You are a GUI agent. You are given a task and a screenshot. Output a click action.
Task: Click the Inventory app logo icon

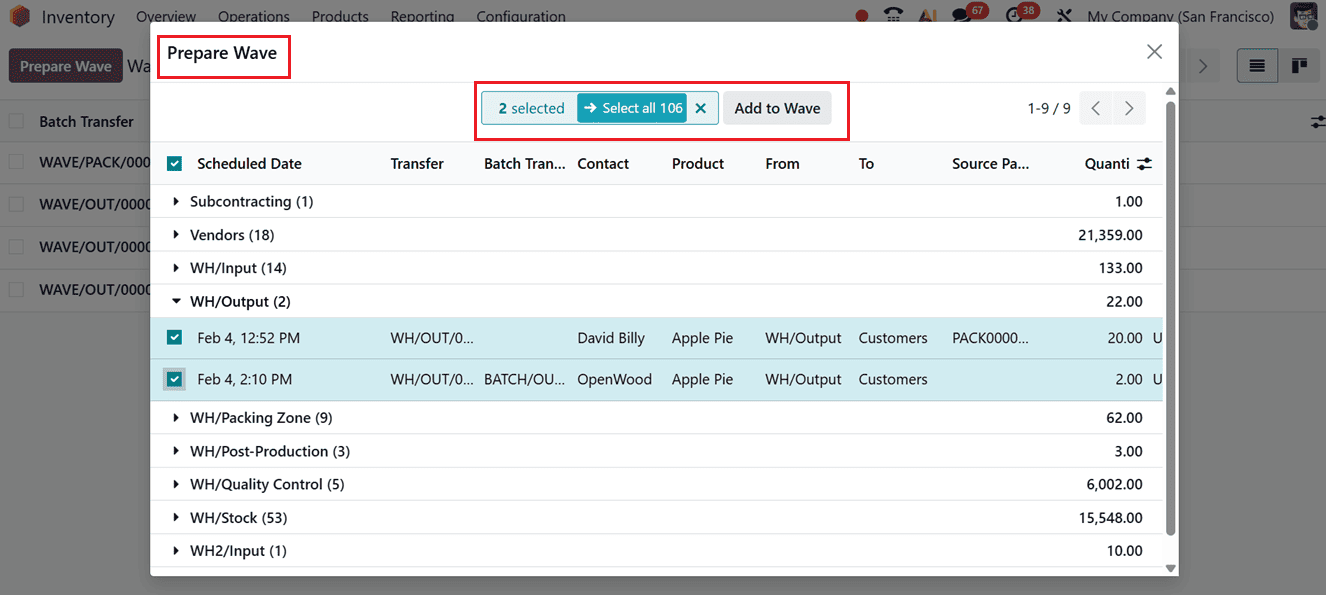20,16
